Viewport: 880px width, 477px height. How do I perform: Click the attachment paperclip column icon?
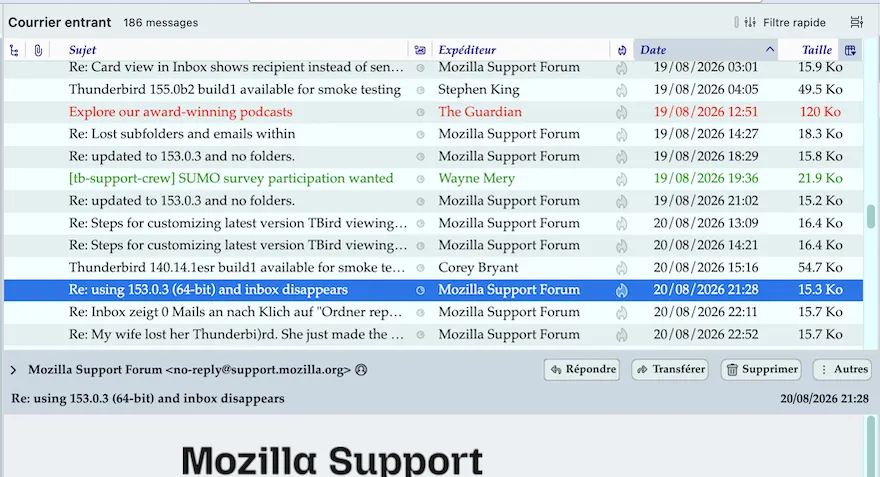point(38,51)
